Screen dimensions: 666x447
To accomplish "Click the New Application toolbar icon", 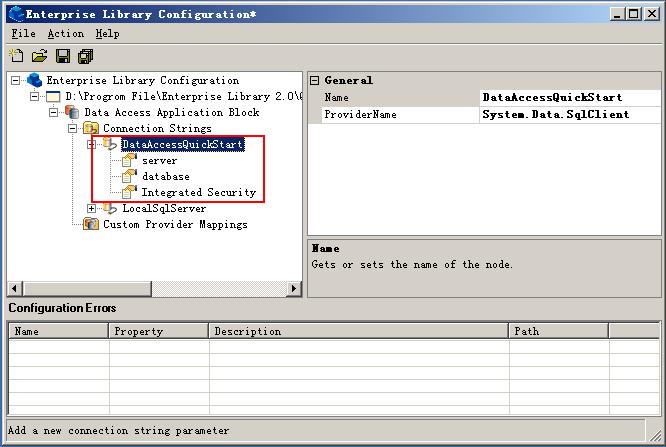I will tap(17, 57).
